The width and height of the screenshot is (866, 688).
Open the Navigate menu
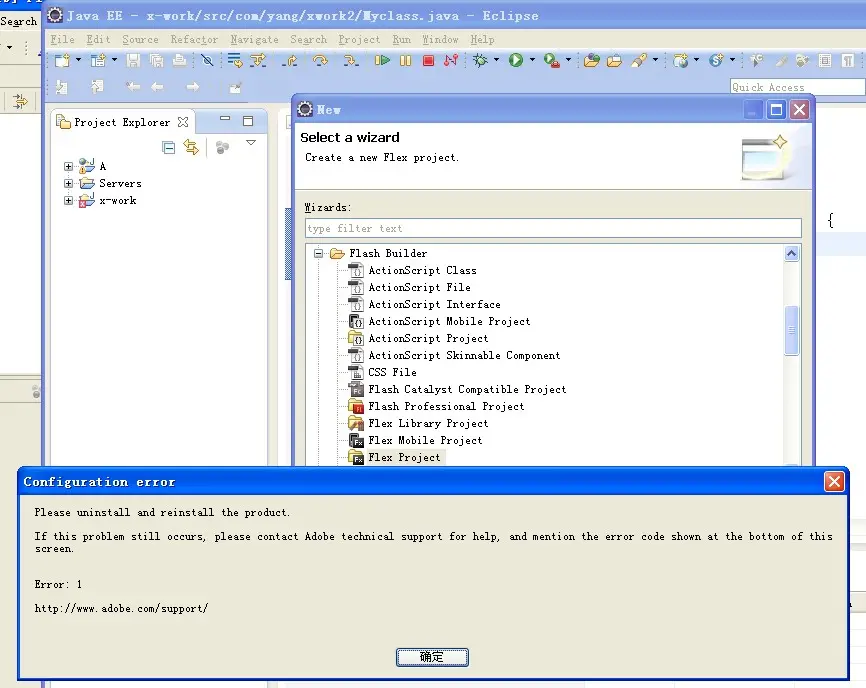(x=254, y=39)
